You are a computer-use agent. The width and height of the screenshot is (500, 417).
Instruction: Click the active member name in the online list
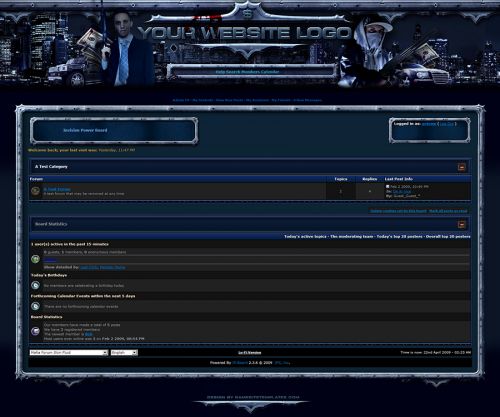click(50, 260)
